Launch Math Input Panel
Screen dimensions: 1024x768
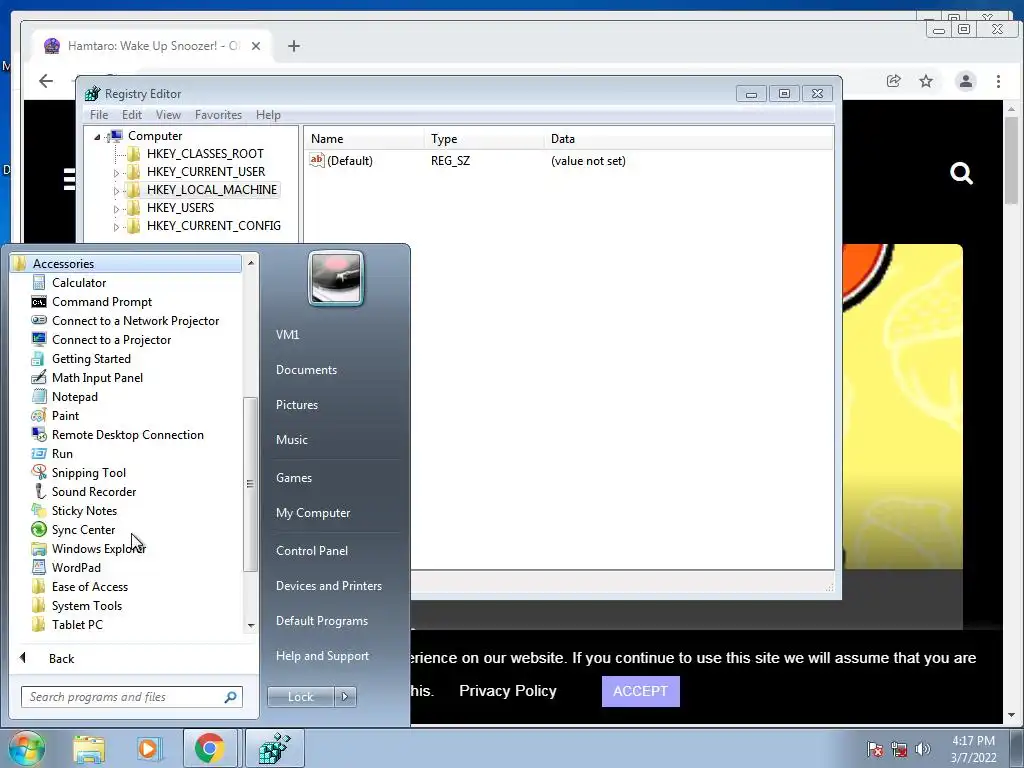(97, 377)
